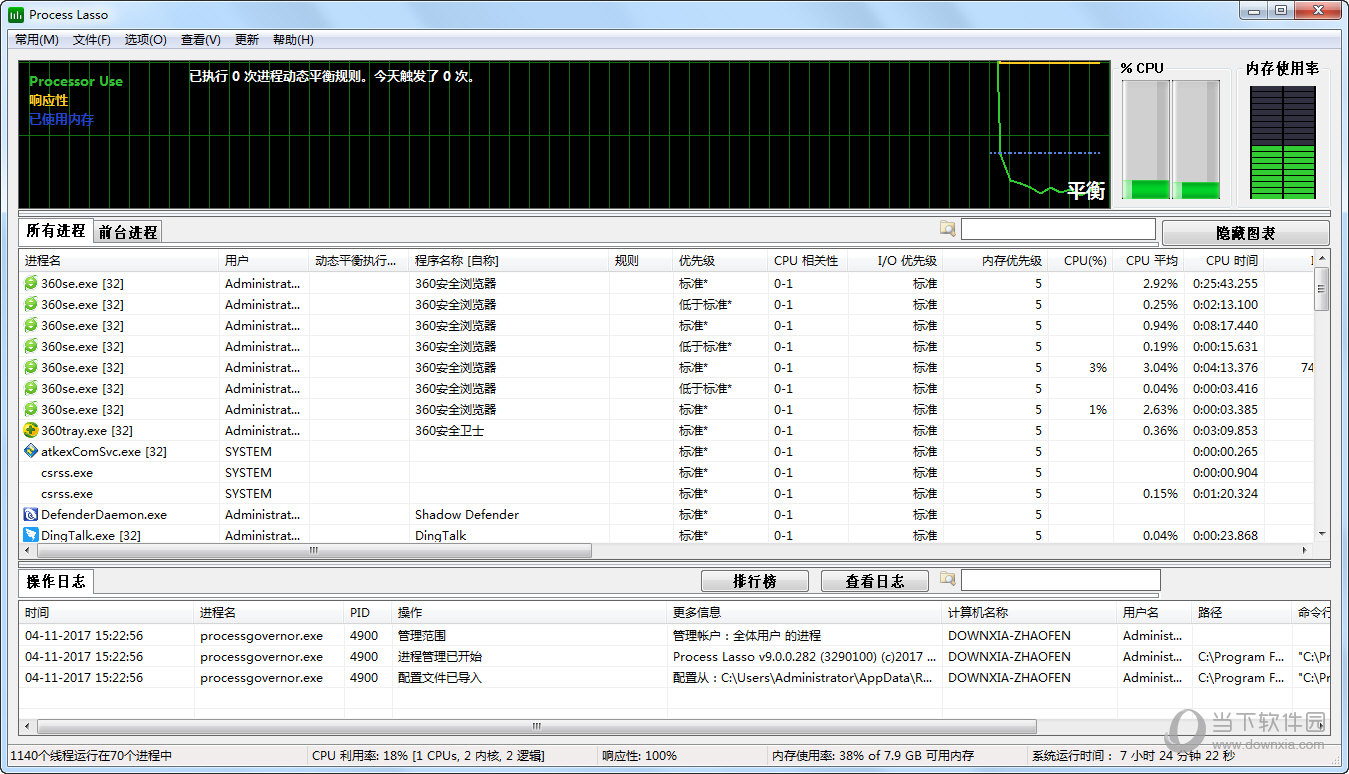Click the CPU 利用率 18% status bar entry

pyautogui.click(x=428, y=756)
